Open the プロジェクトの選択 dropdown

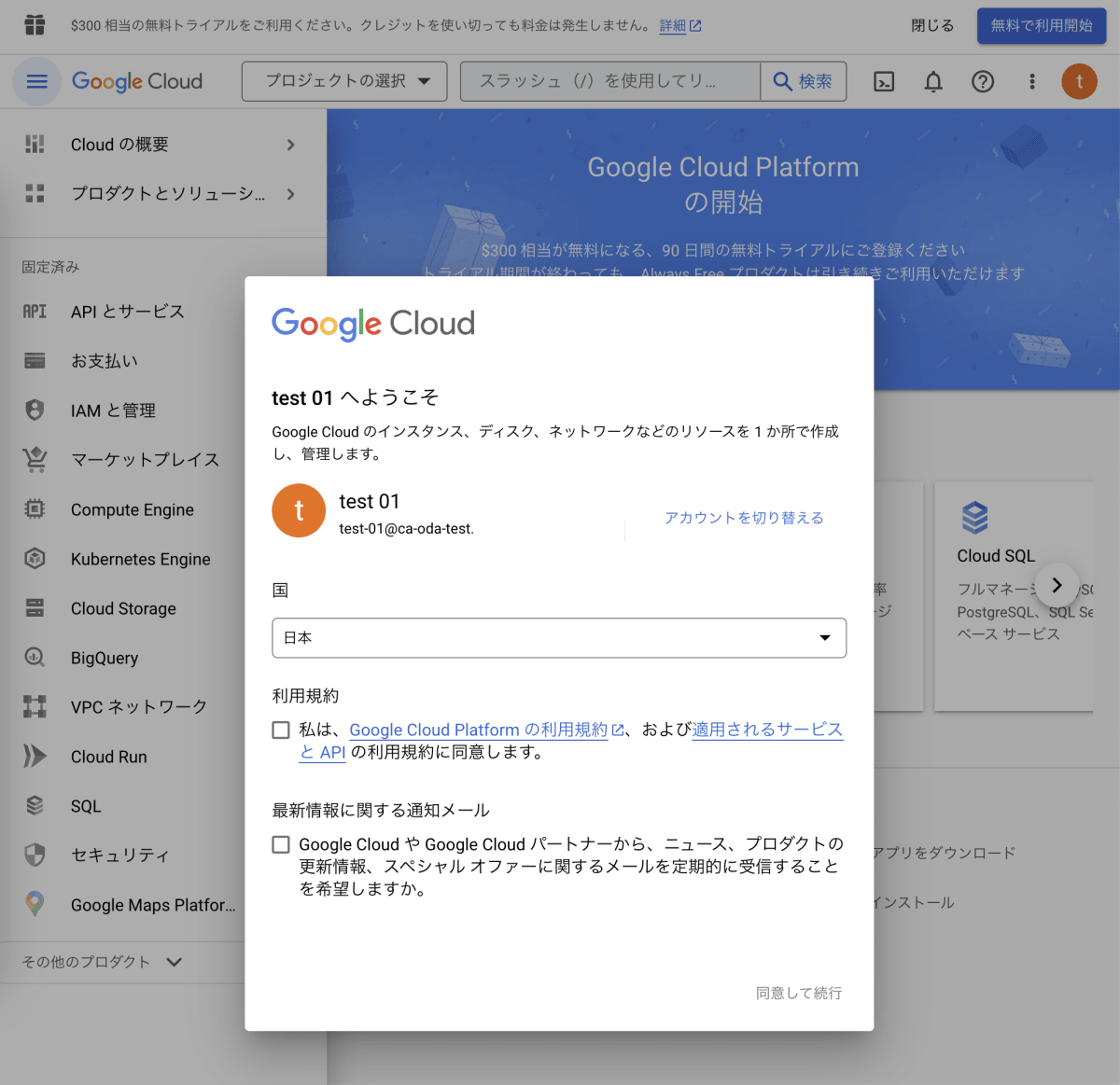[x=344, y=81]
